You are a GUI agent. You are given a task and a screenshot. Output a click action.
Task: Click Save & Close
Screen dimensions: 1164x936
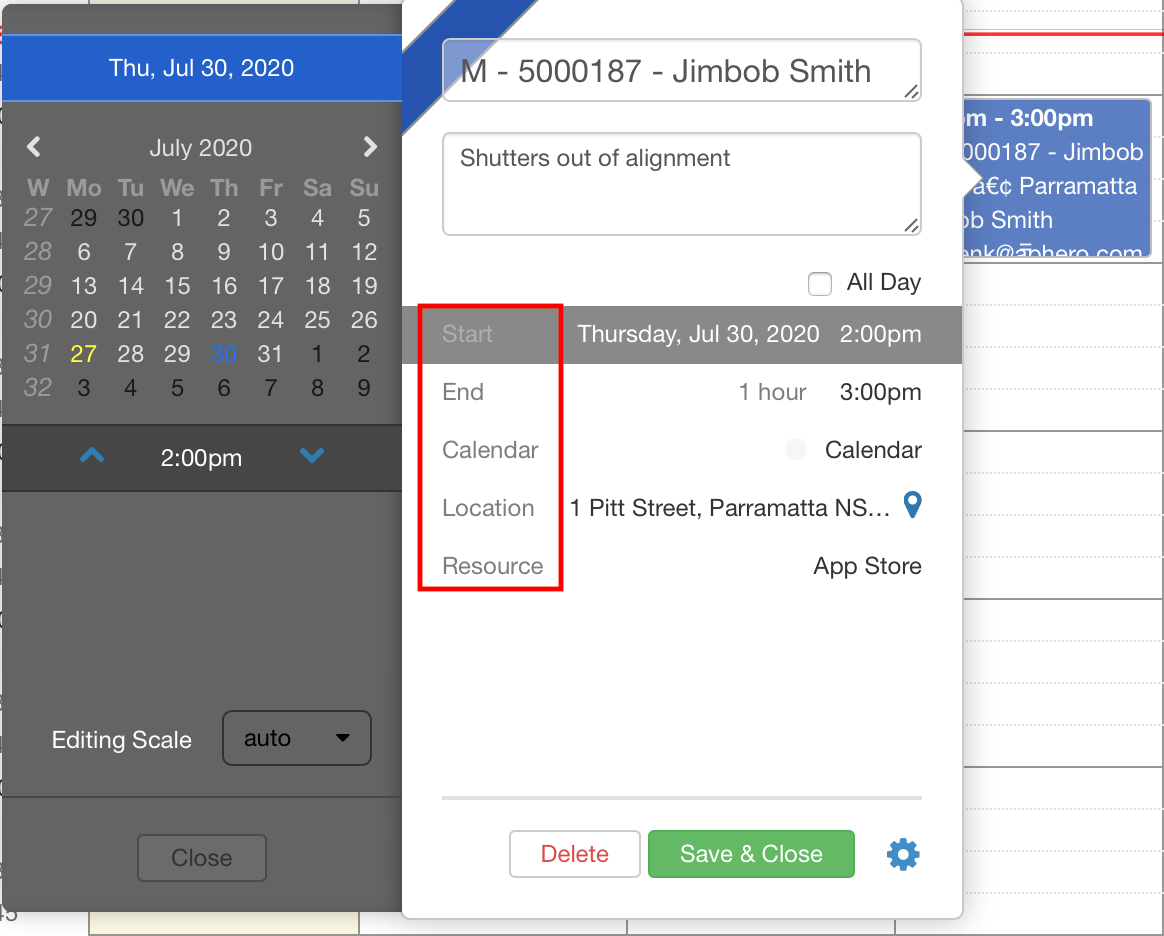tap(751, 854)
